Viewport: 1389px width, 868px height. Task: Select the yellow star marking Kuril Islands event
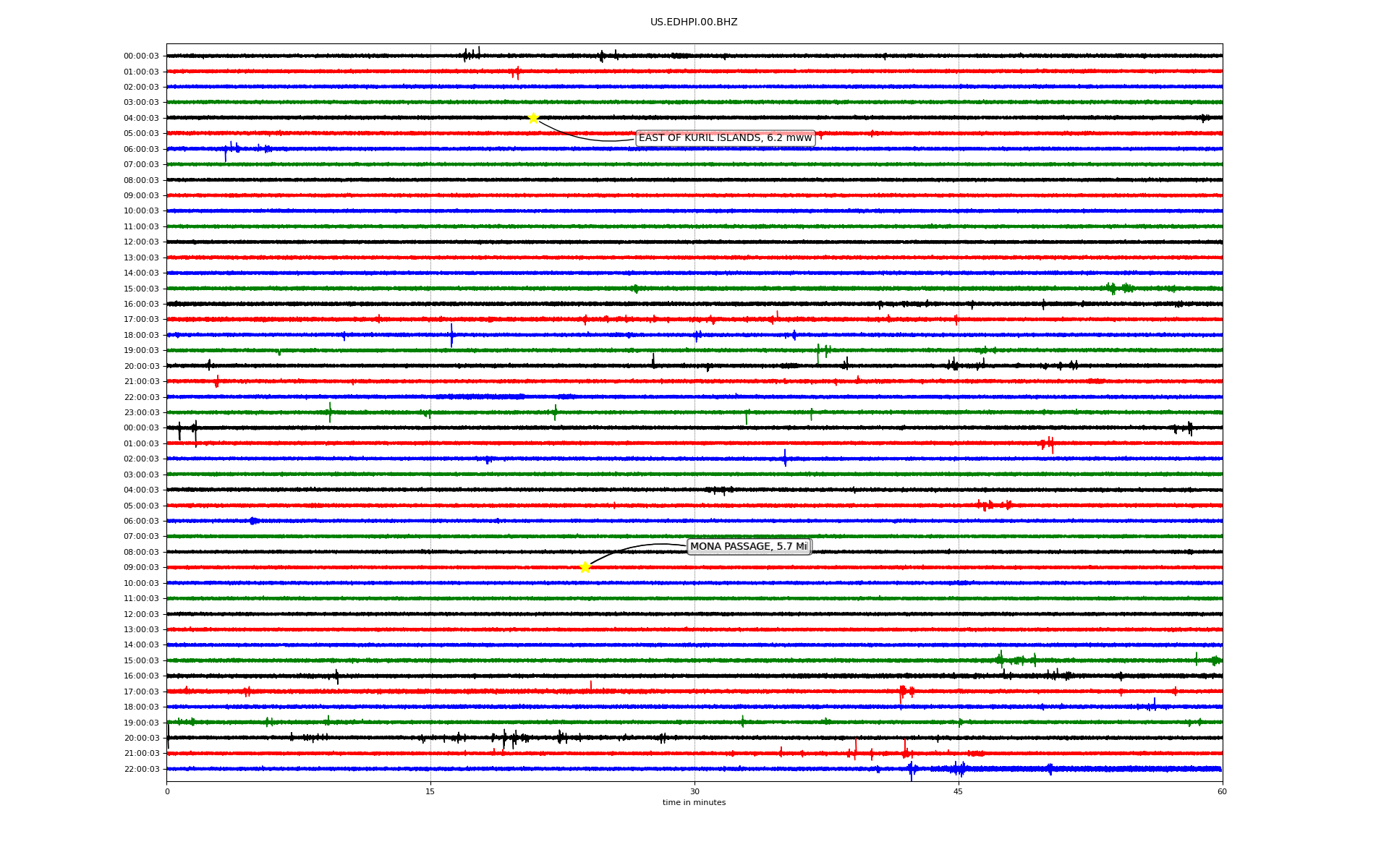coord(533,118)
